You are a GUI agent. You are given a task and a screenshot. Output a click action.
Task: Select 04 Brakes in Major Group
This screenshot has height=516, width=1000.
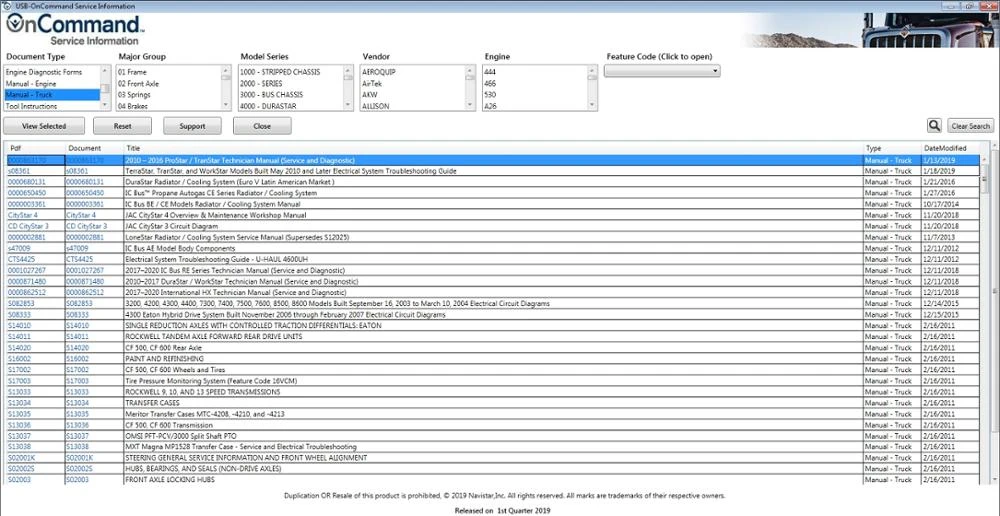point(134,107)
